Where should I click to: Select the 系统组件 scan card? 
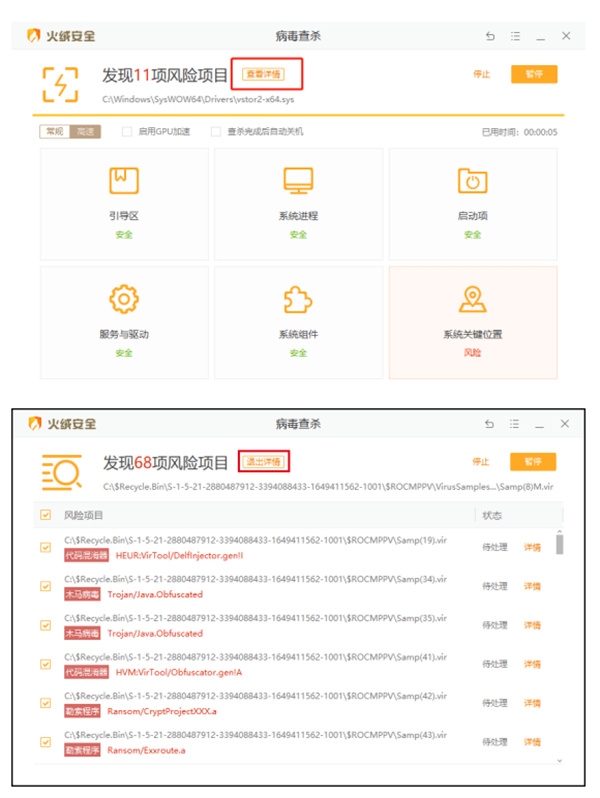tap(299, 323)
